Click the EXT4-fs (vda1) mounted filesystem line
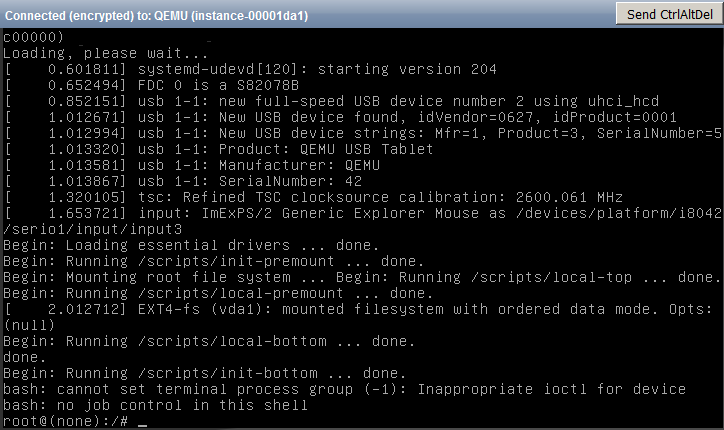The width and height of the screenshot is (724, 430). tap(359, 317)
